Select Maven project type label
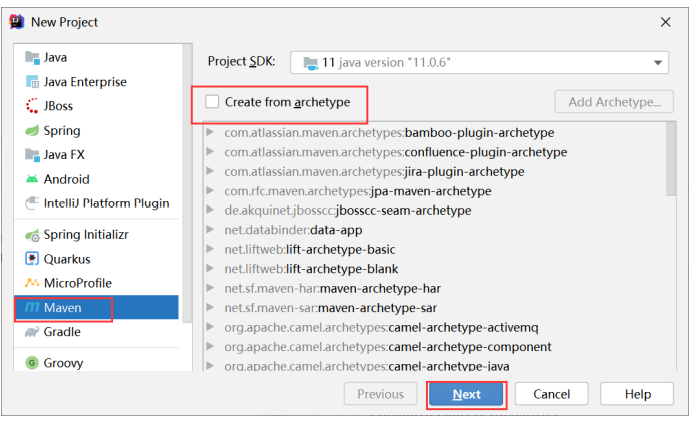Image resolution: width=697 pixels, height=421 pixels. [x=62, y=308]
